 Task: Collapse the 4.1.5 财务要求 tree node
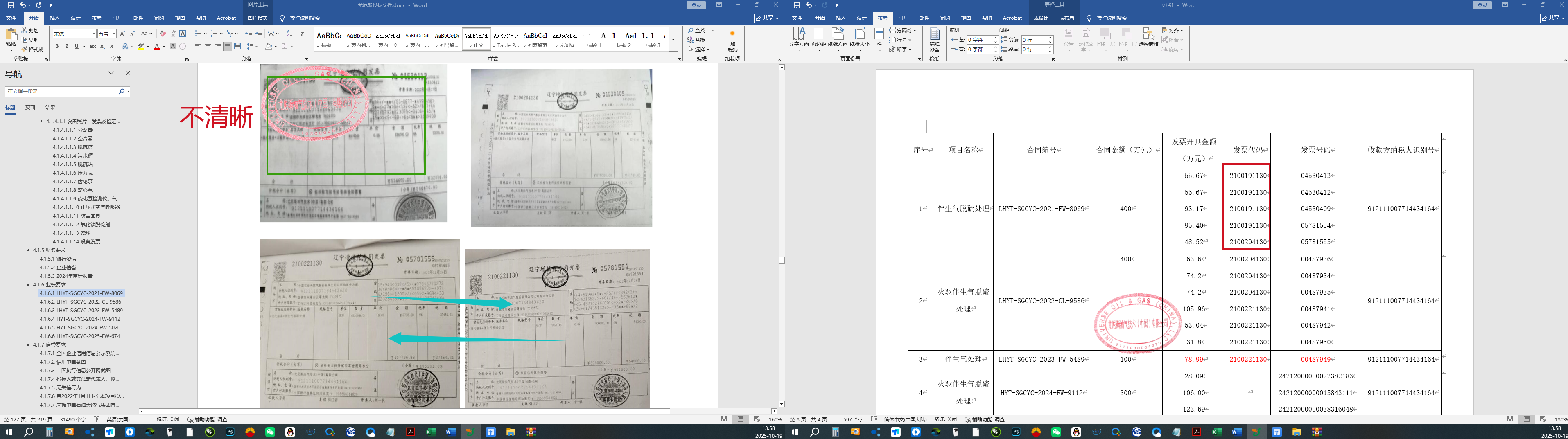click(x=28, y=250)
